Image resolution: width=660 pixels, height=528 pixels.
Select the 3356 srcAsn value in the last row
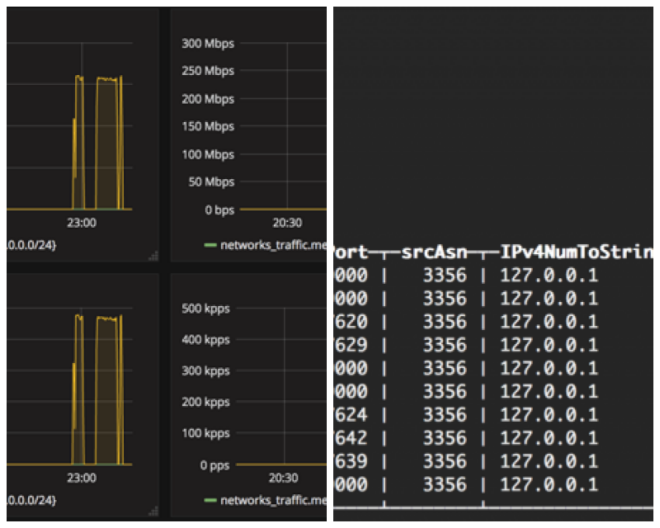[444, 484]
